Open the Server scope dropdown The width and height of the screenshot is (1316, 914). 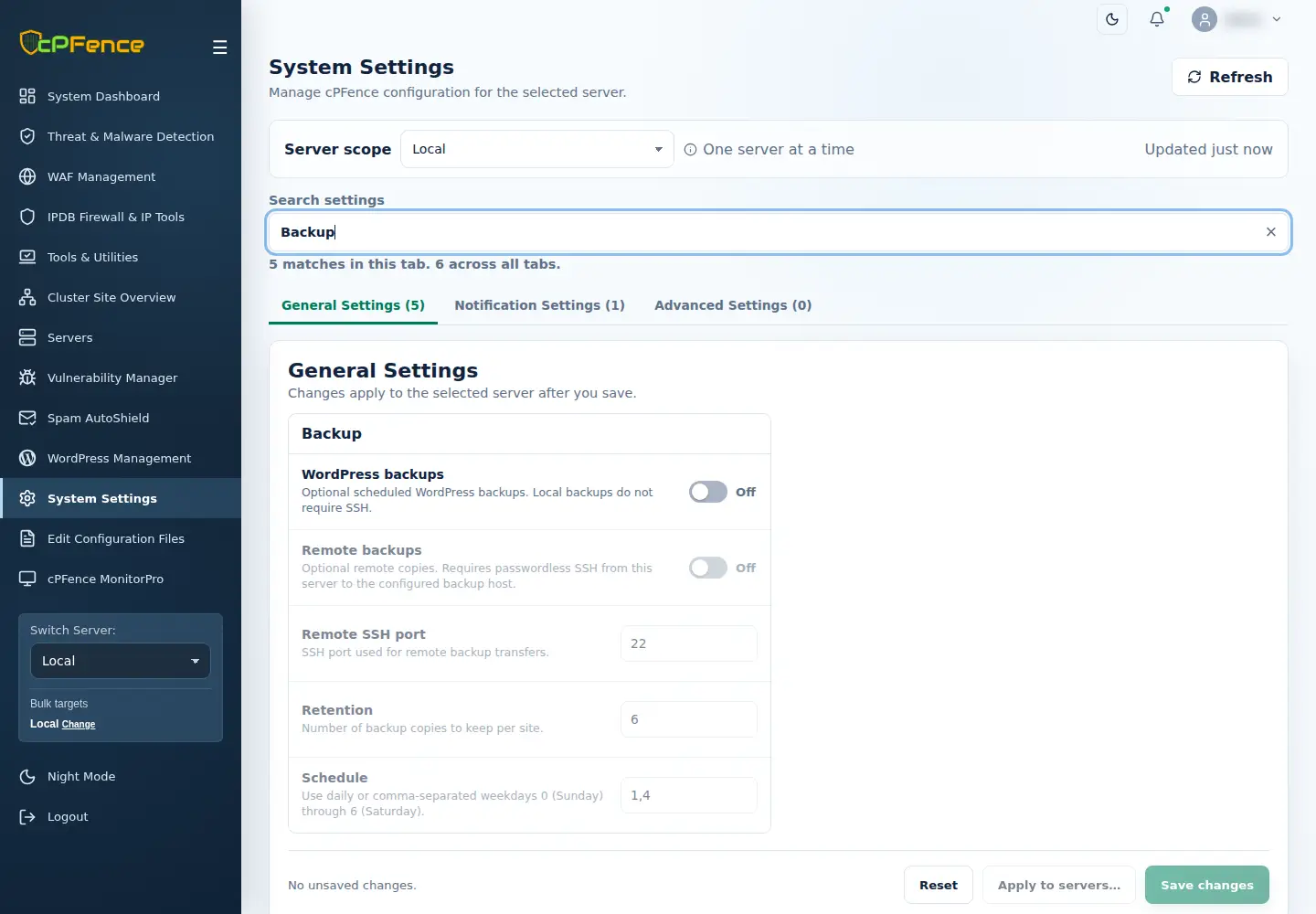(x=537, y=149)
